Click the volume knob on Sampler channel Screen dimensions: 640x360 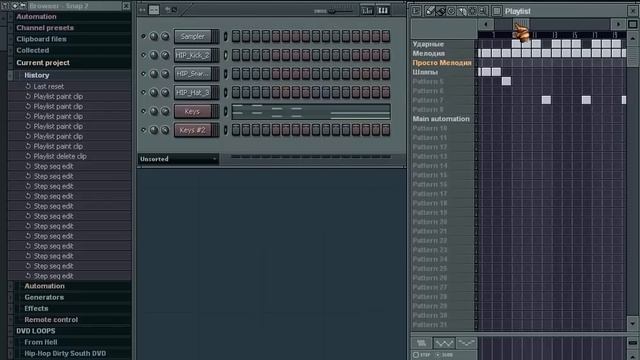(165, 36)
